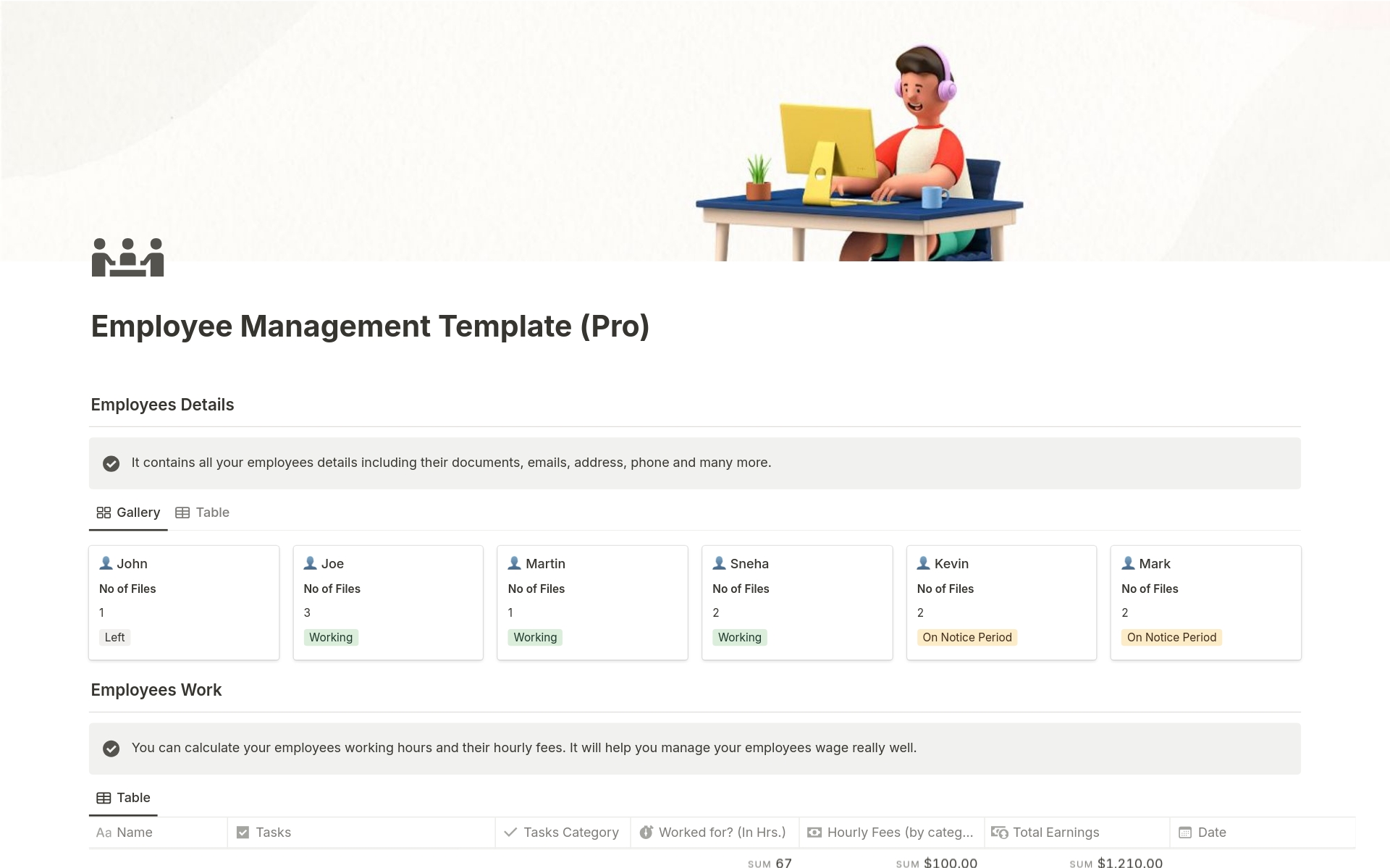
Task: Click Kevin's On Notice Period status tag
Action: (x=966, y=638)
